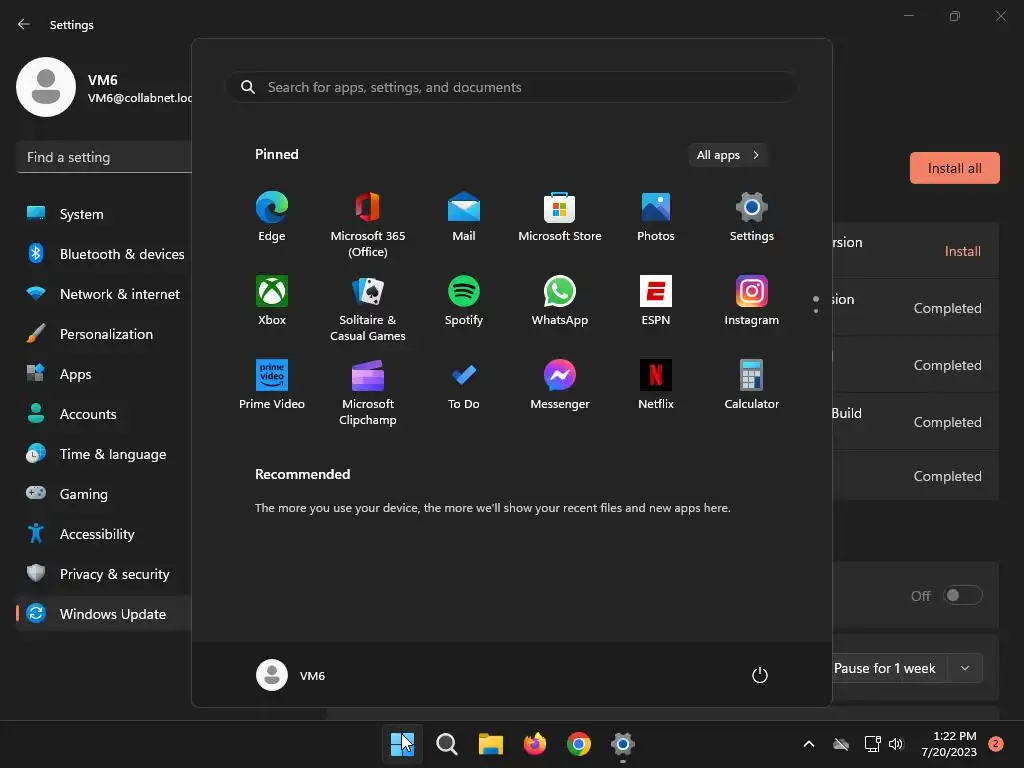Open the network tray icon
This screenshot has height=768, width=1024.
(872, 744)
